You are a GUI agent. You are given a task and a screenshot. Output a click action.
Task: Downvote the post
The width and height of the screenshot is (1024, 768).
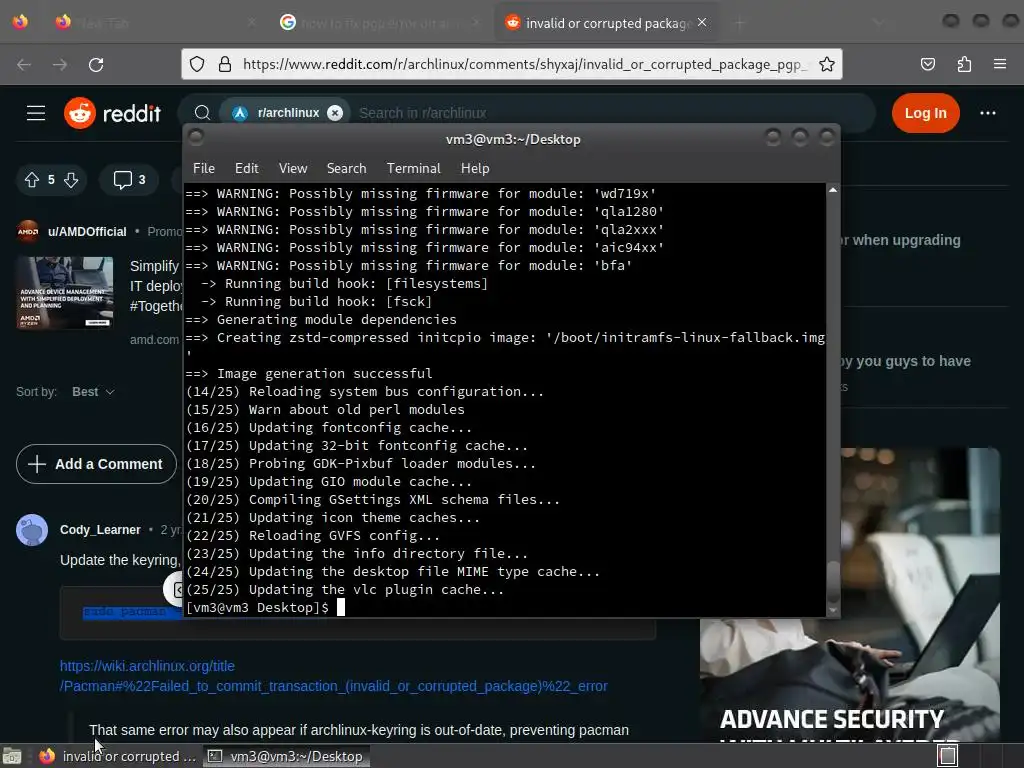coord(71,180)
